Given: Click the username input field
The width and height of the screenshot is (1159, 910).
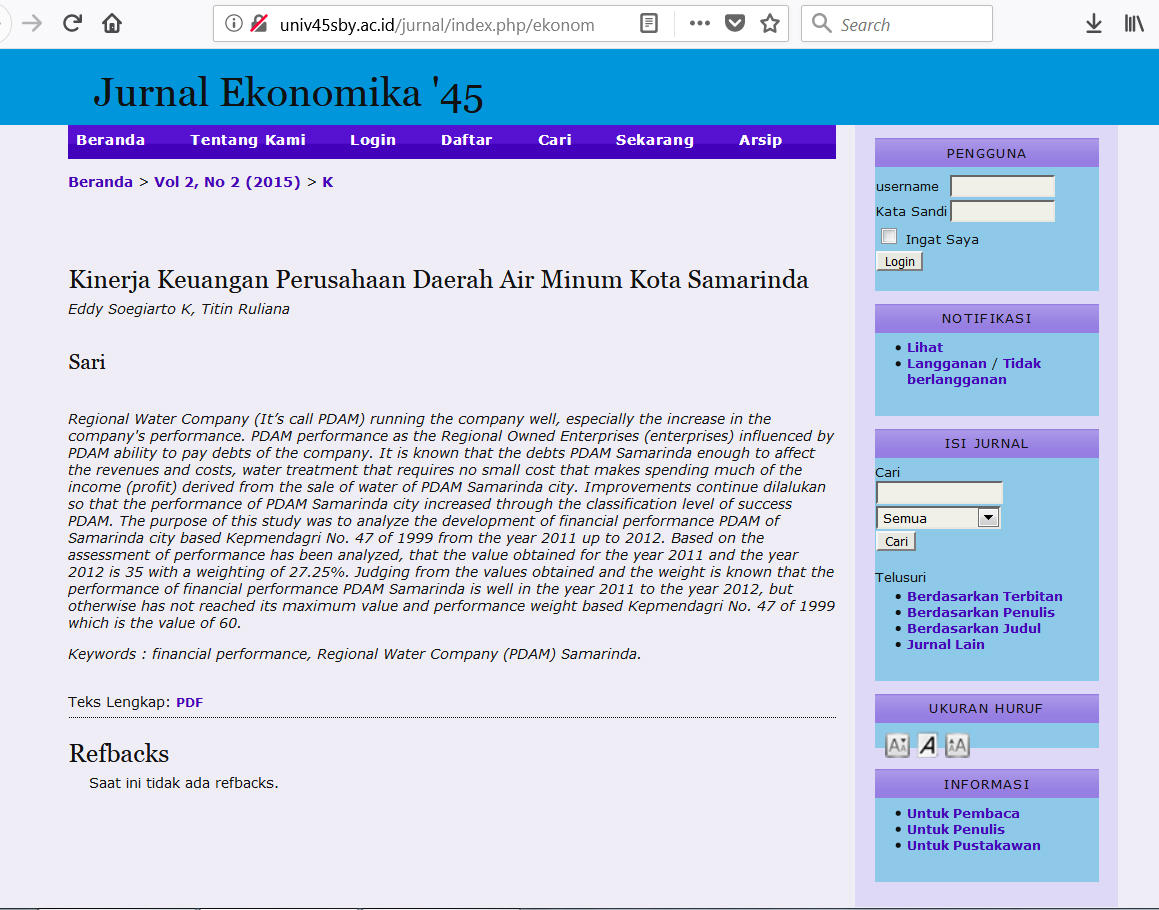Looking at the screenshot, I should pos(1002,187).
